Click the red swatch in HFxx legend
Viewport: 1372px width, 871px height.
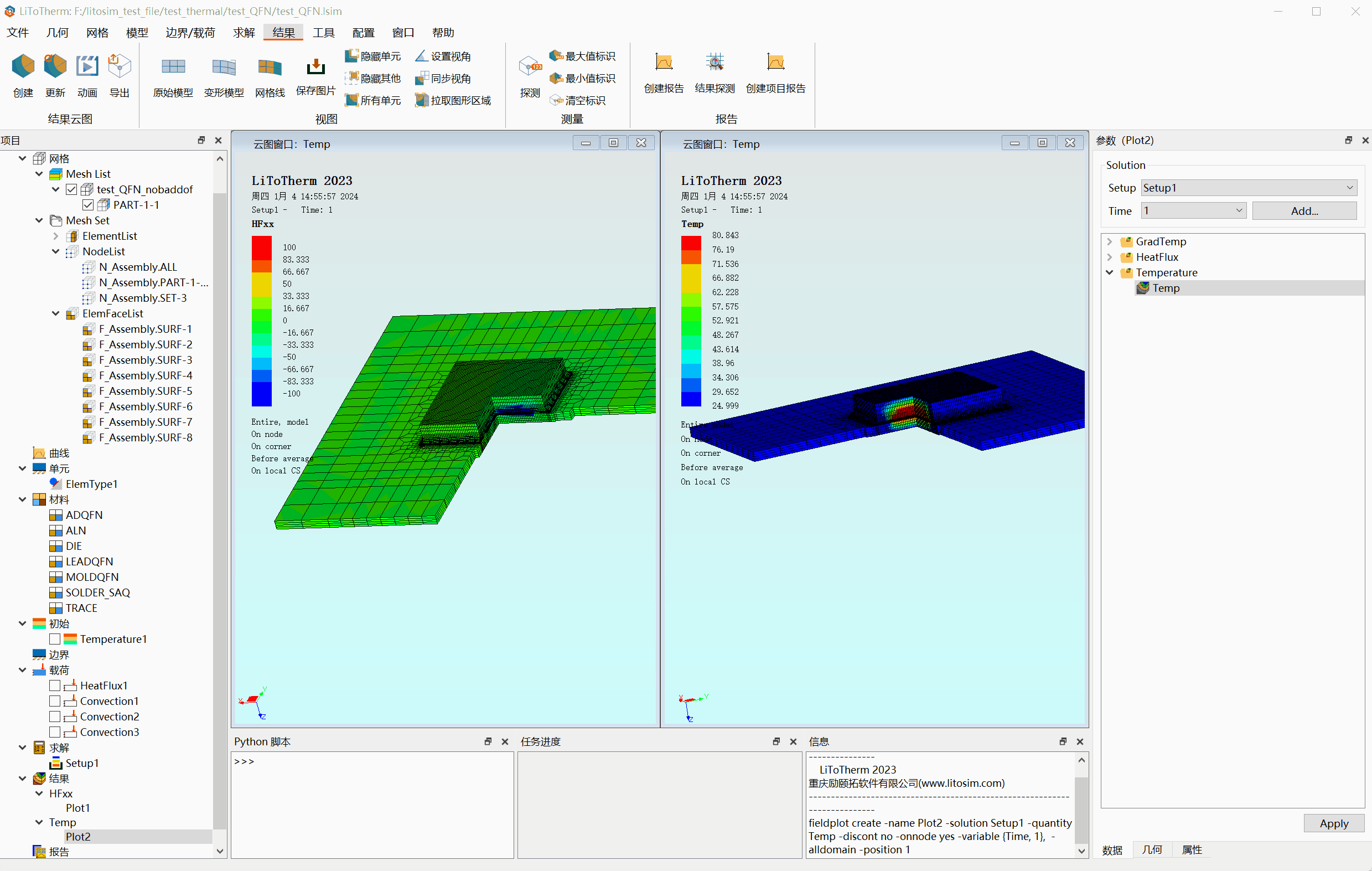[x=262, y=248]
